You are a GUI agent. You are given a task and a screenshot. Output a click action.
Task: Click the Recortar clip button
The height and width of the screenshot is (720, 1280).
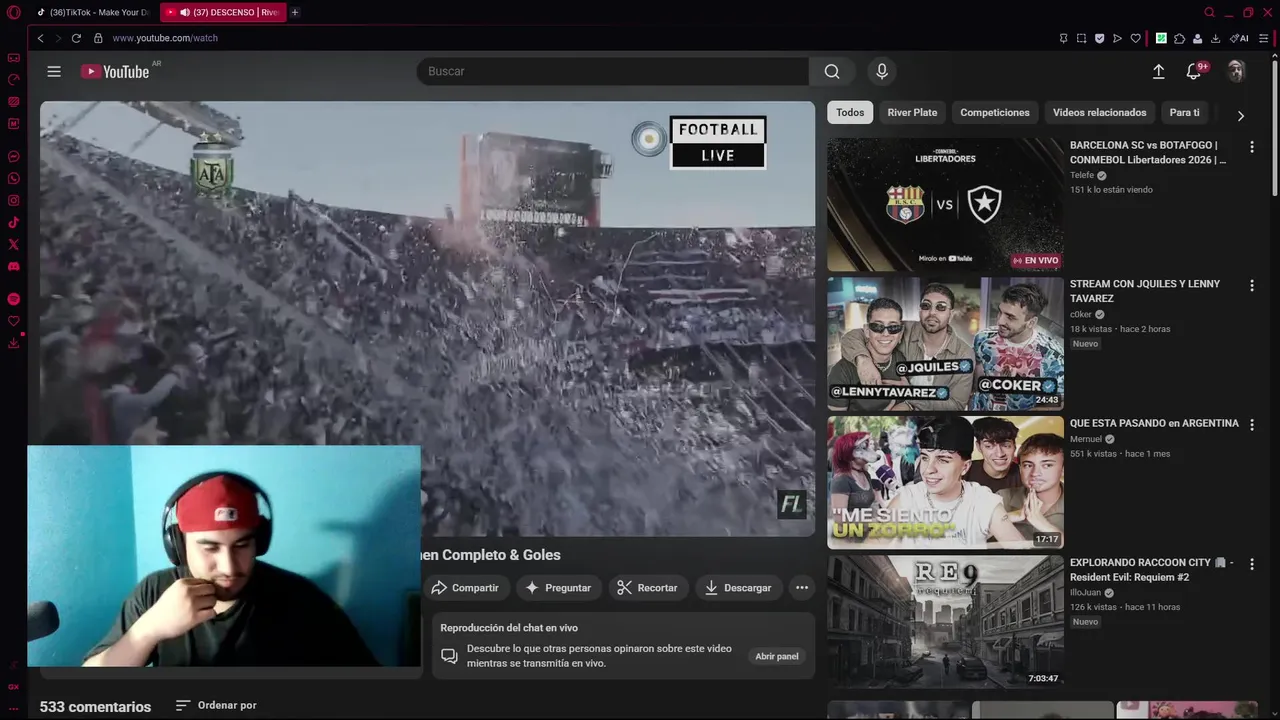pos(647,588)
